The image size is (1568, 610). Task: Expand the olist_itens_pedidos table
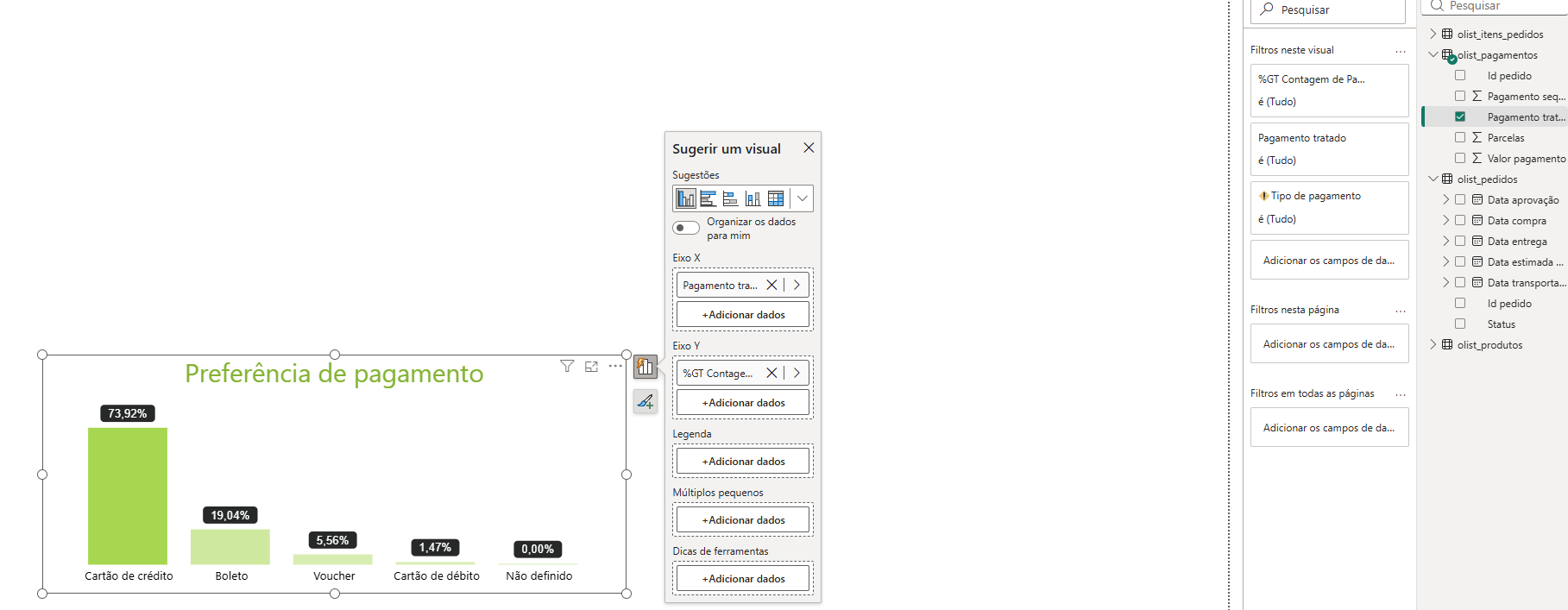[x=1433, y=34]
